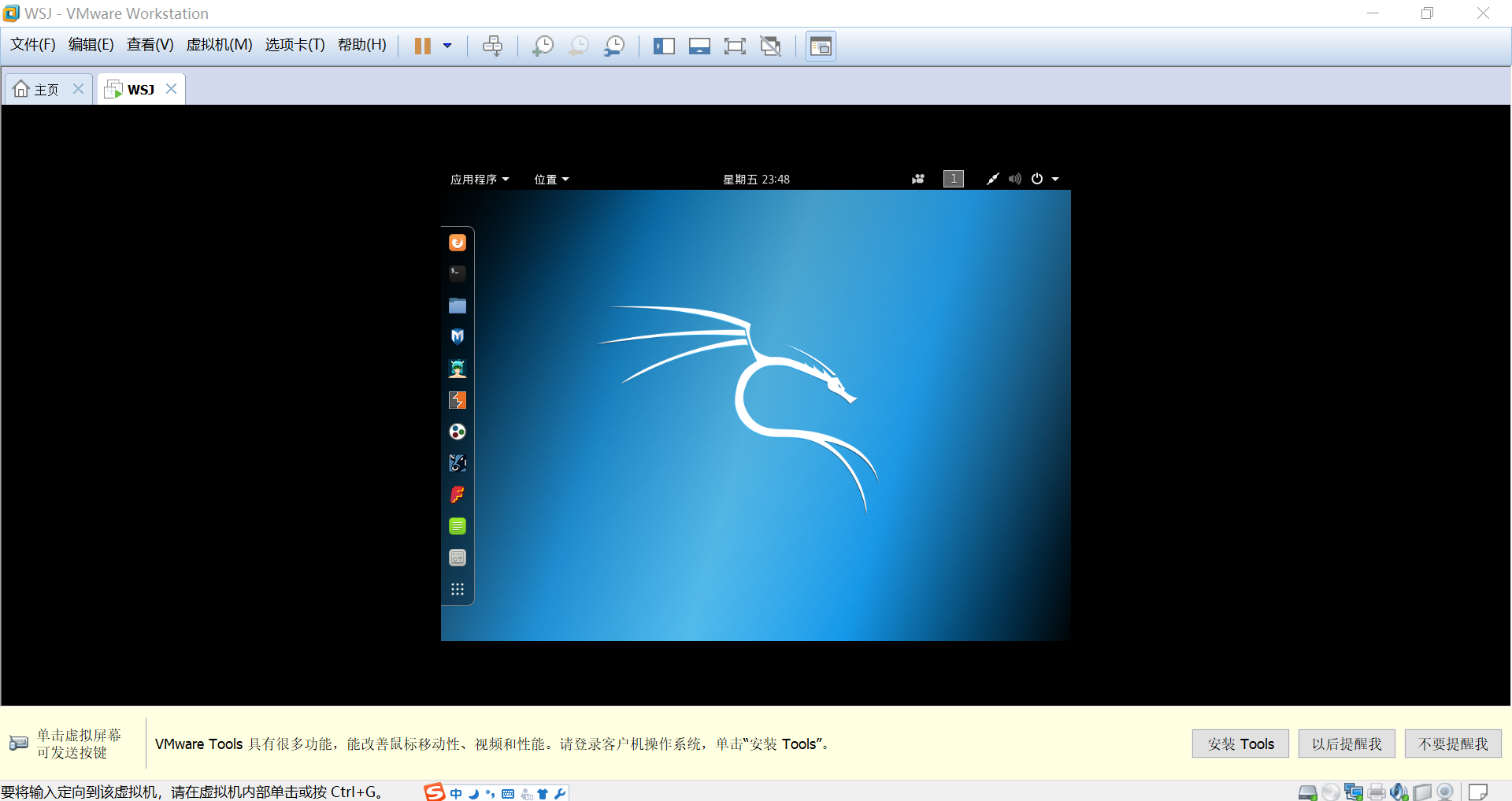Launch Terminal from the Kali dock
The width and height of the screenshot is (1512, 801).
click(x=458, y=274)
